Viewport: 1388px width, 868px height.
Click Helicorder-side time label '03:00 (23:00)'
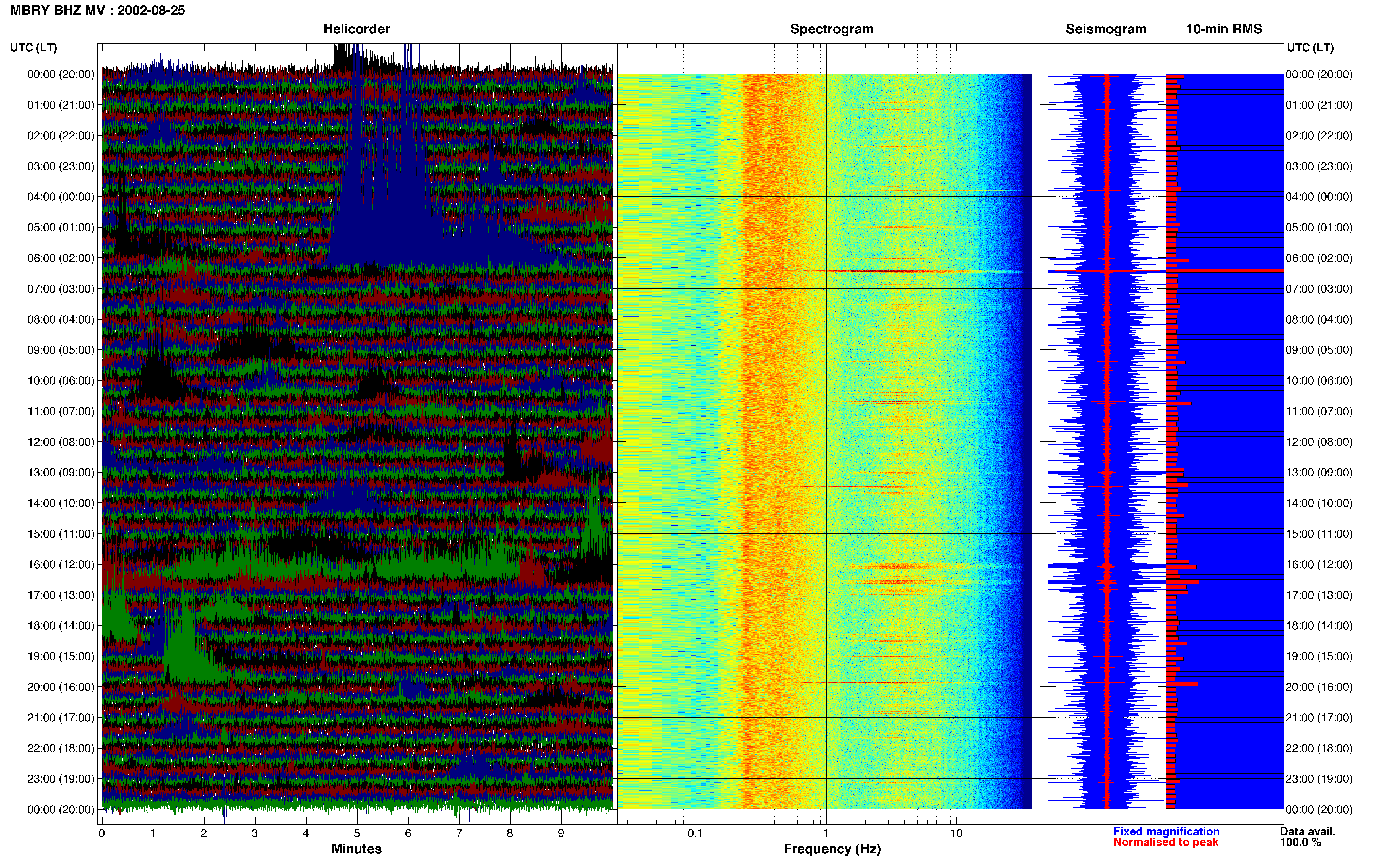coord(61,166)
